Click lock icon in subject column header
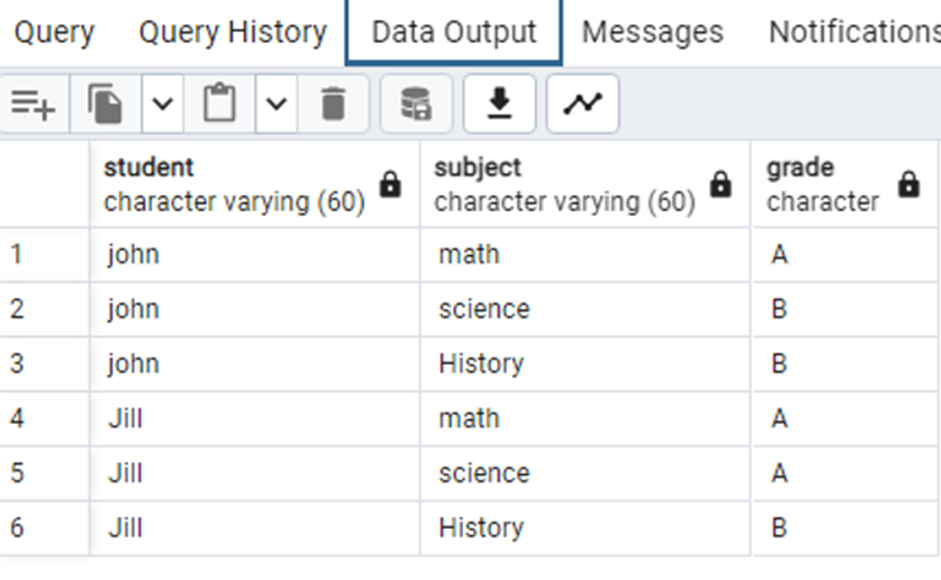Viewport: 941px width, 580px height. pos(721,184)
